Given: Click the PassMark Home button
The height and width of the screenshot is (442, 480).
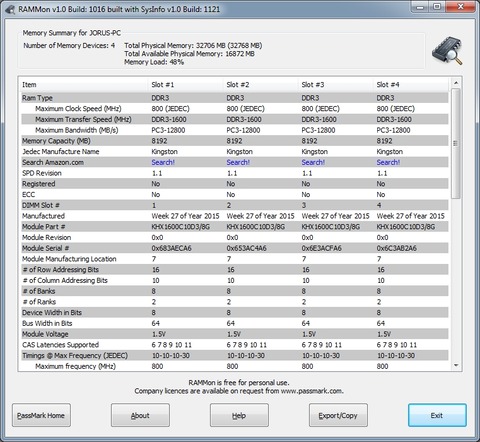Looking at the screenshot, I should point(41,415).
